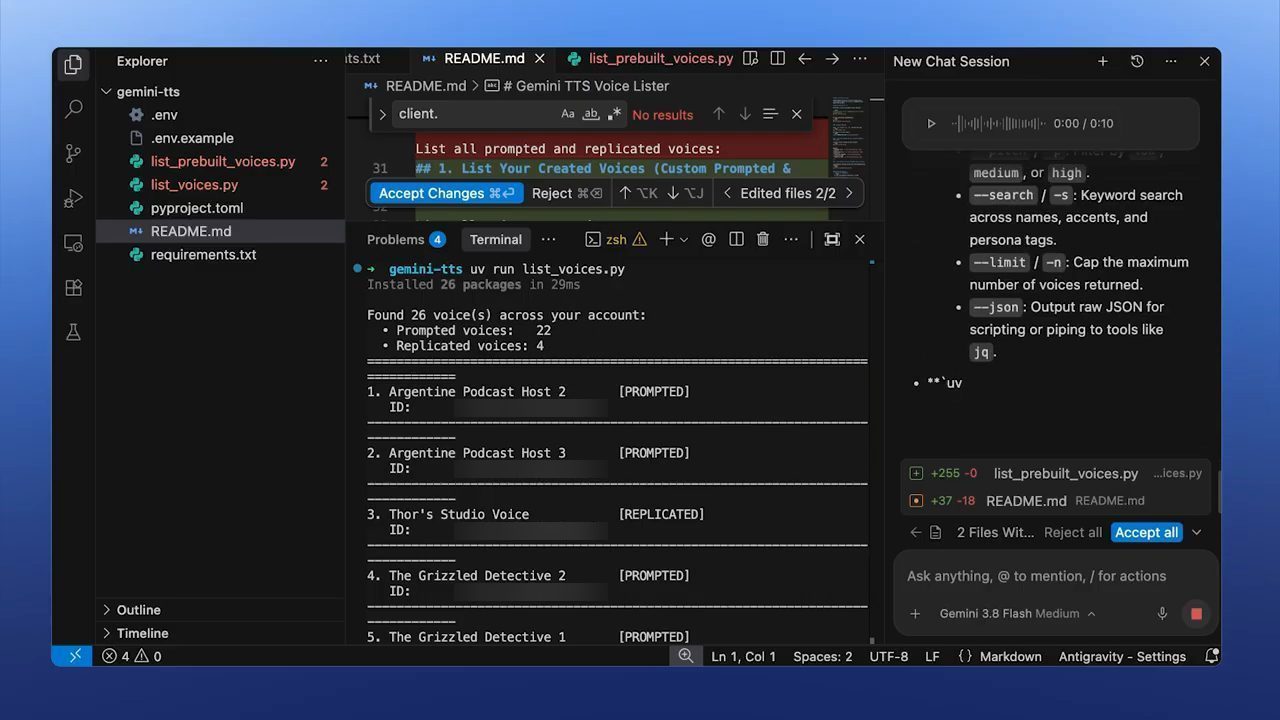This screenshot has width=1280, height=720.
Task: Stop generation with the red stop button
Action: [1196, 614]
